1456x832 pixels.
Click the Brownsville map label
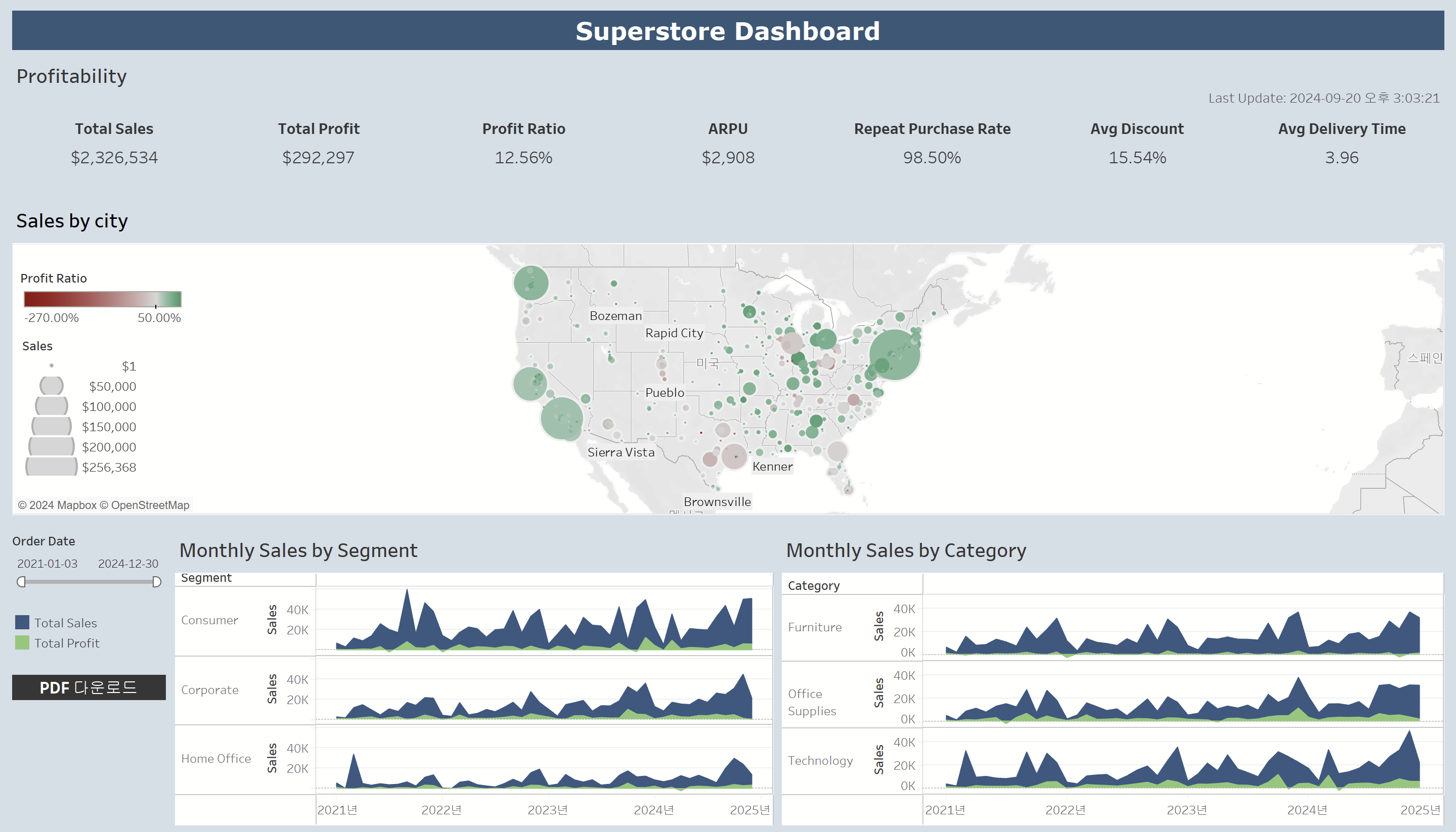(x=717, y=502)
